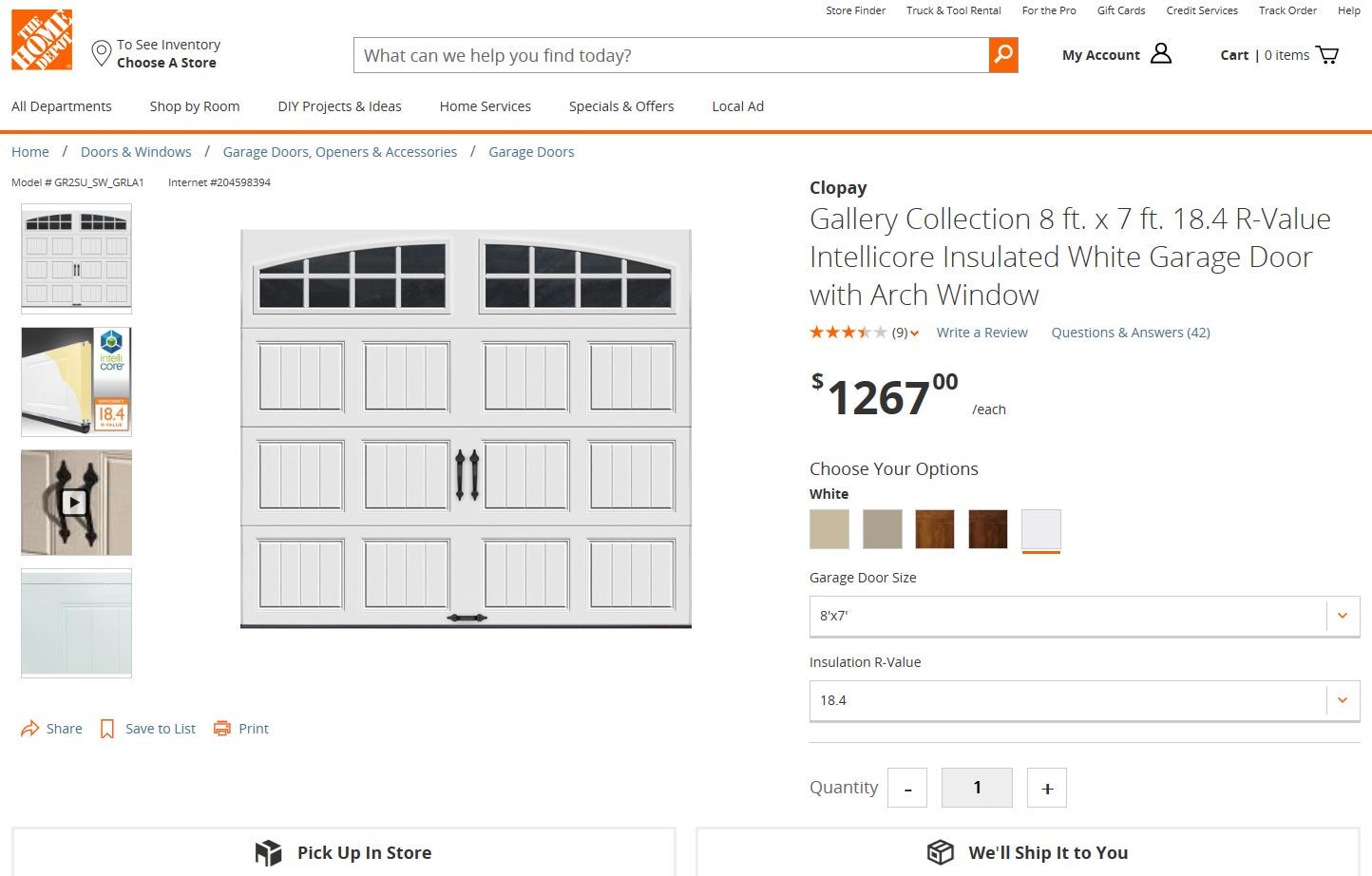
Task: Click the orange search magnifier button
Action: (1002, 55)
